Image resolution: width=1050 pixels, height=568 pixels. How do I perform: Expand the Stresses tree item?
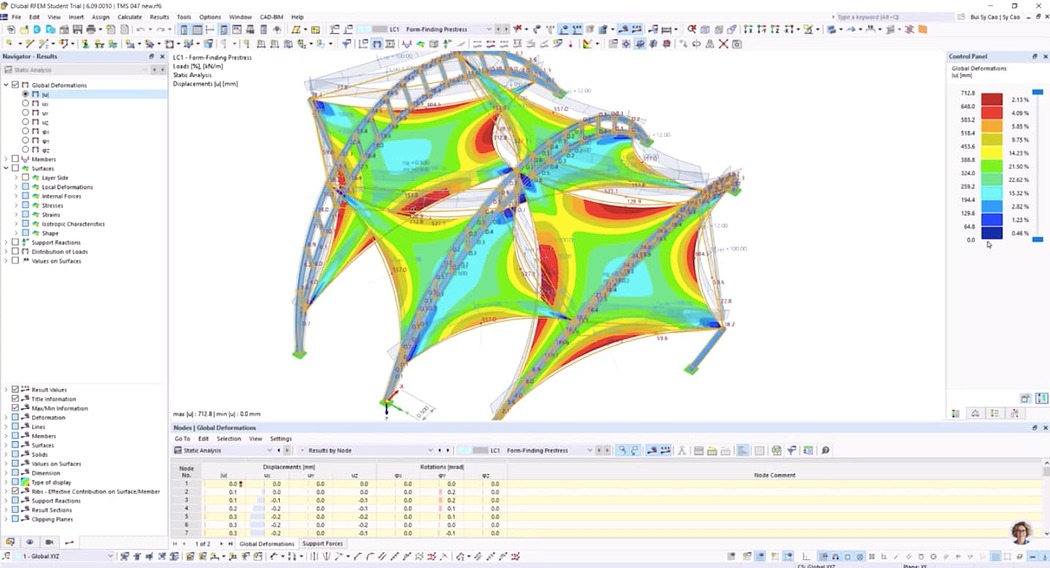[17, 206]
